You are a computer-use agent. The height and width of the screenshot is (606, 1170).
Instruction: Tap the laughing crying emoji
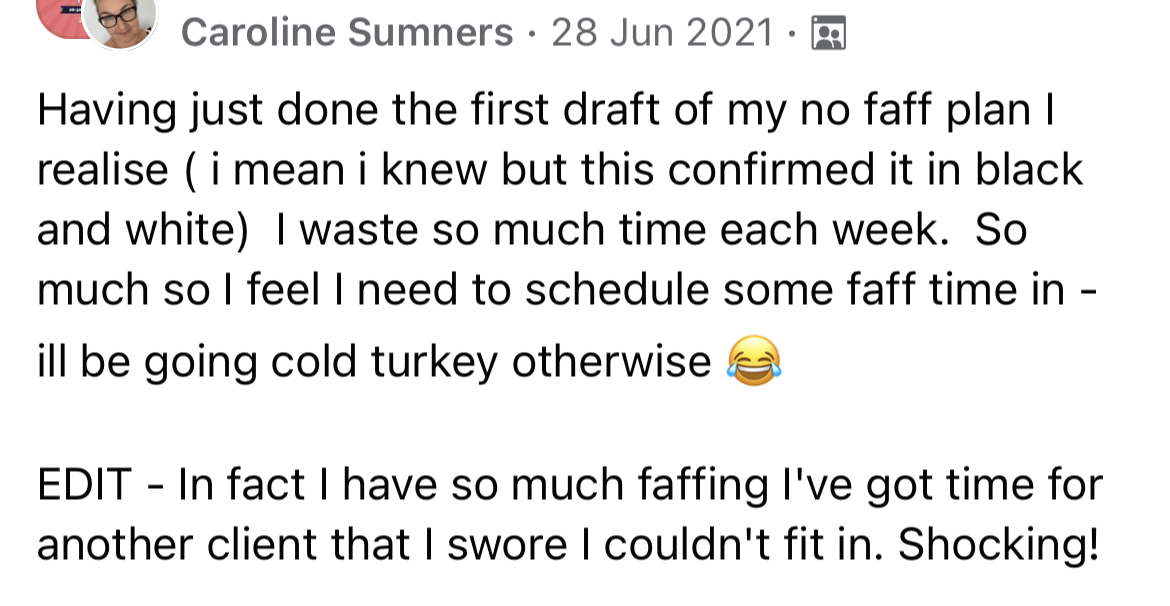[754, 362]
